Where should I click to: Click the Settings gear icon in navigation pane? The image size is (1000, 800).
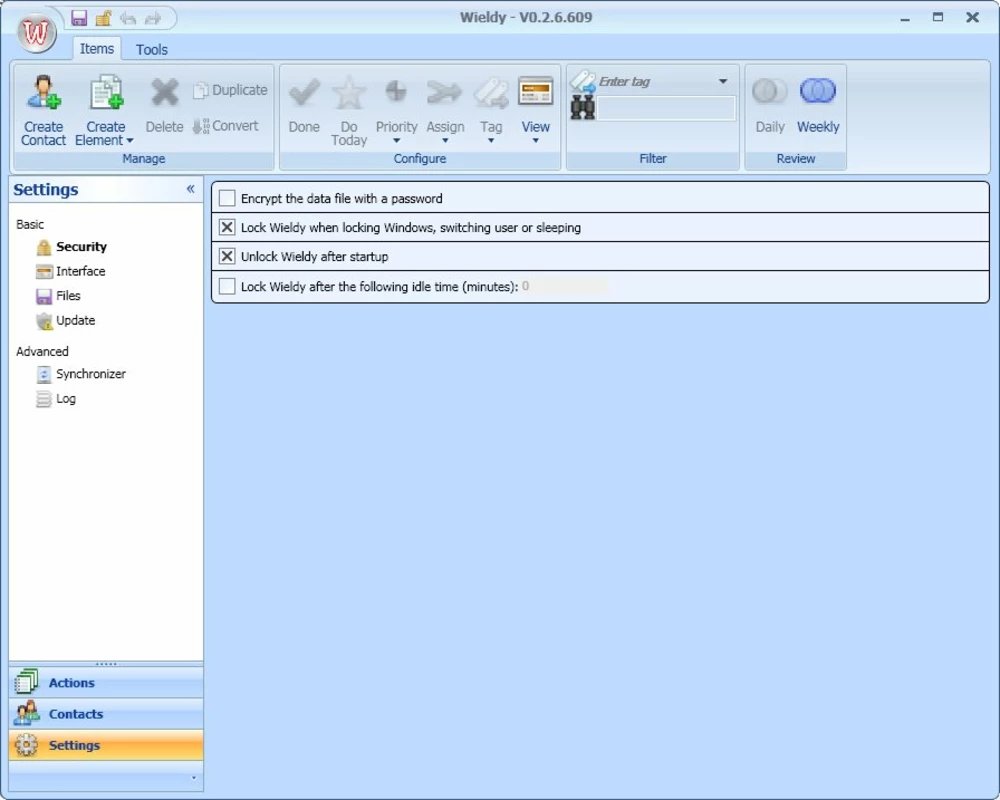click(x=26, y=744)
